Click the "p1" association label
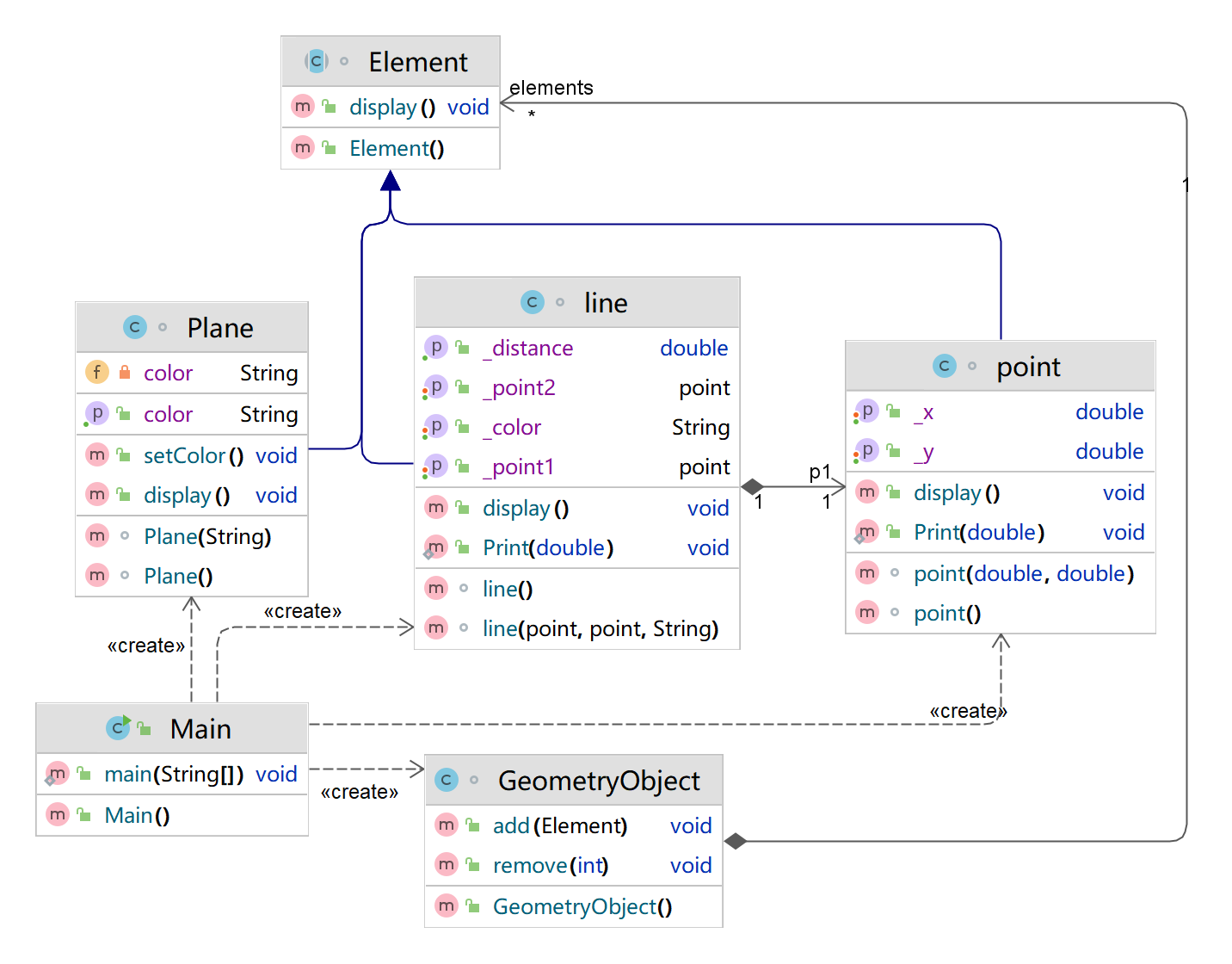This screenshot has height=964, width=1232. tap(820, 473)
